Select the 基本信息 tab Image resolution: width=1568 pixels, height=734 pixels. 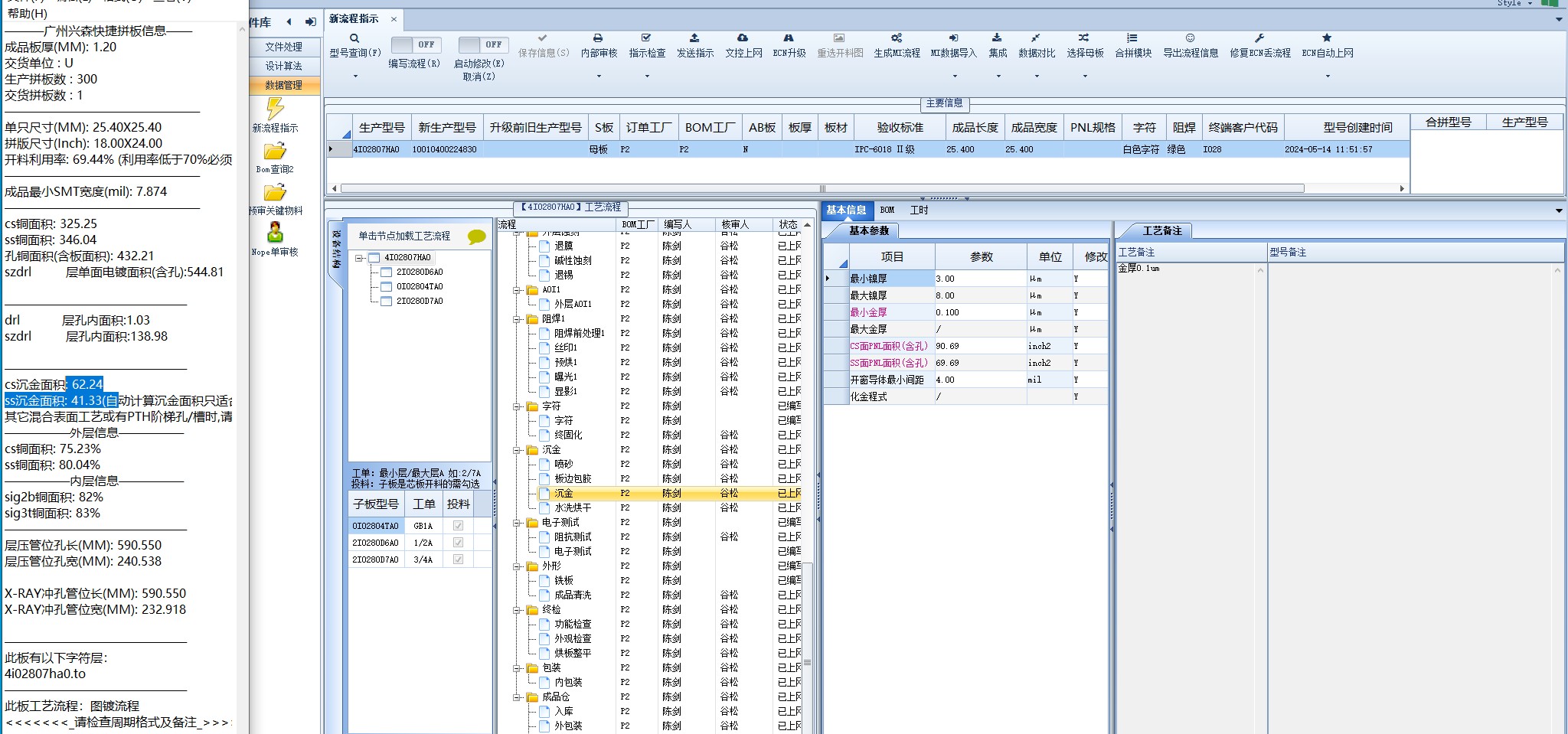[x=846, y=210]
